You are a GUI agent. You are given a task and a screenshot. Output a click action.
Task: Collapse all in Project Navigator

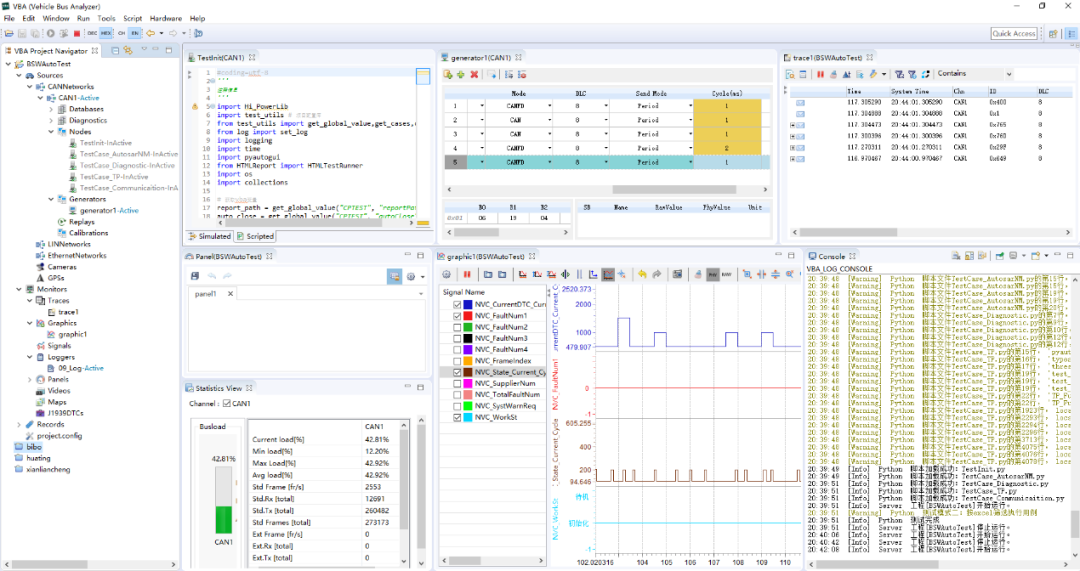point(115,50)
